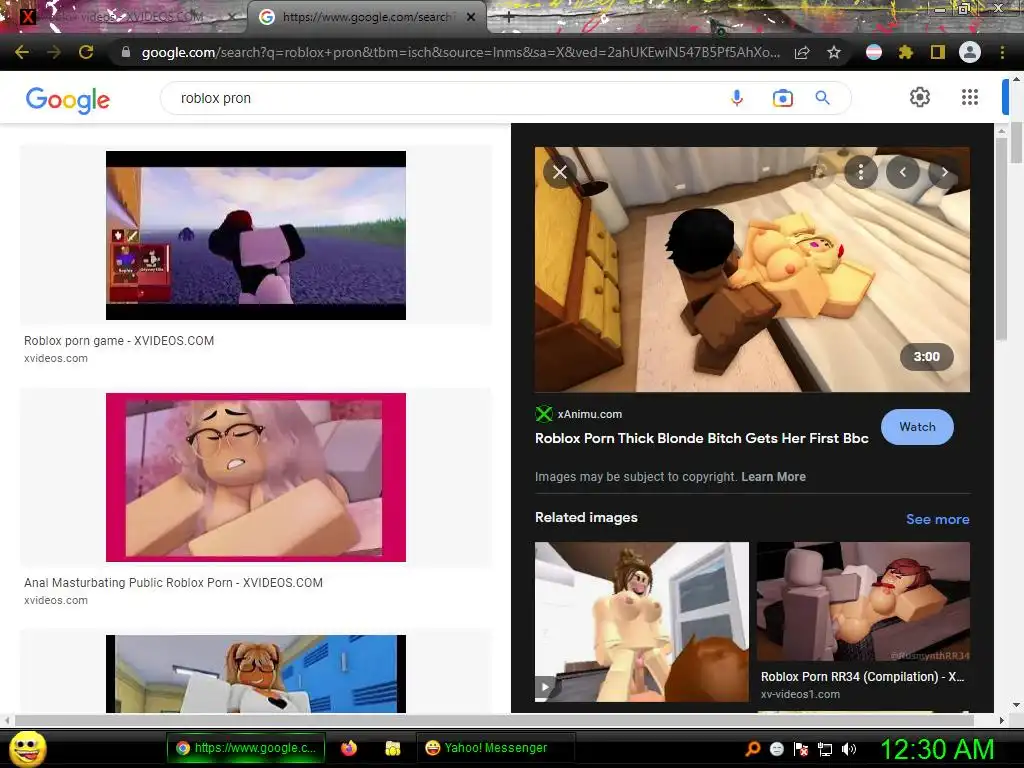Viewport: 1024px width, 768px height.
Task: Click the tray search magnifier icon
Action: tap(752, 749)
